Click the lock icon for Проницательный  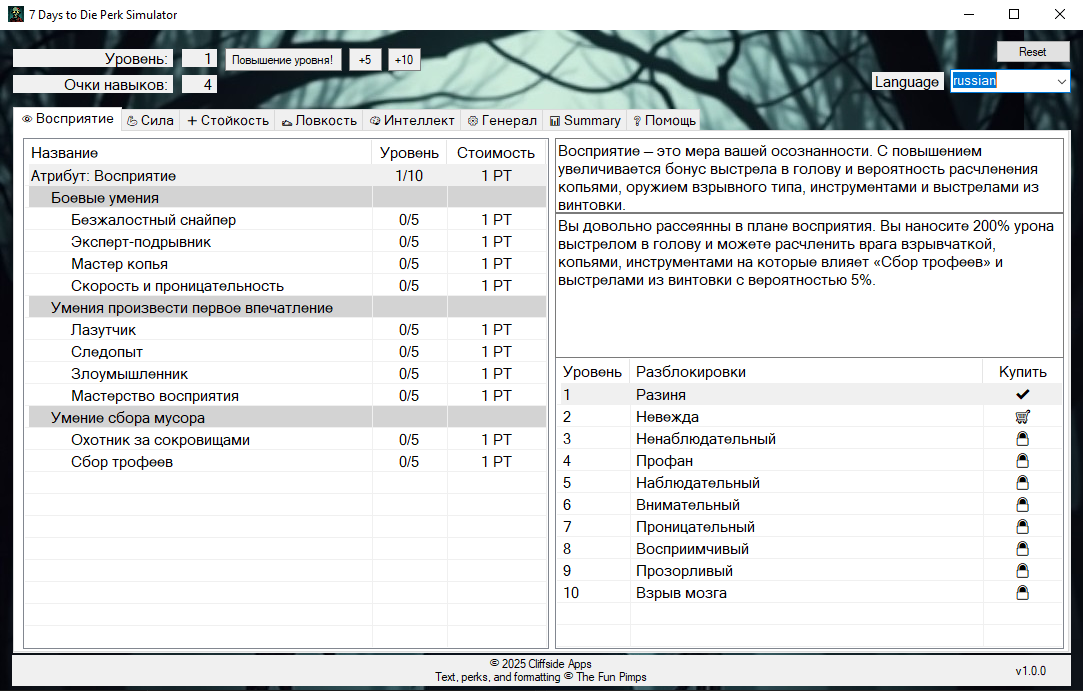[x=1022, y=527]
